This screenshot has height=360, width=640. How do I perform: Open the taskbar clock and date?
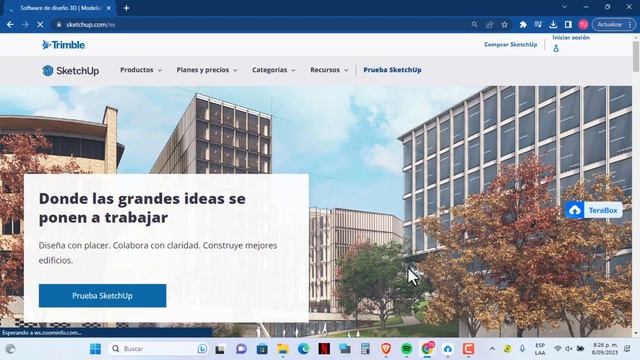(605, 349)
